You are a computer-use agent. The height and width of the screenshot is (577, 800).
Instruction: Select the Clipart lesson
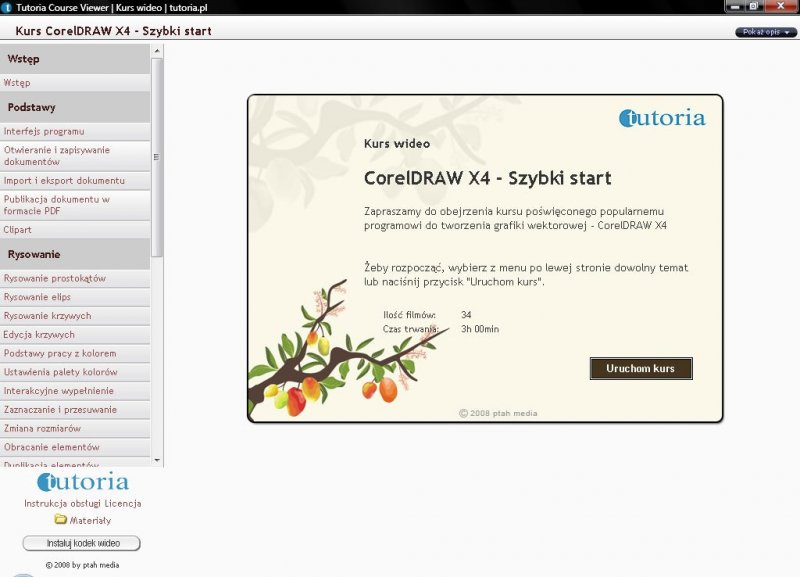click(x=18, y=229)
